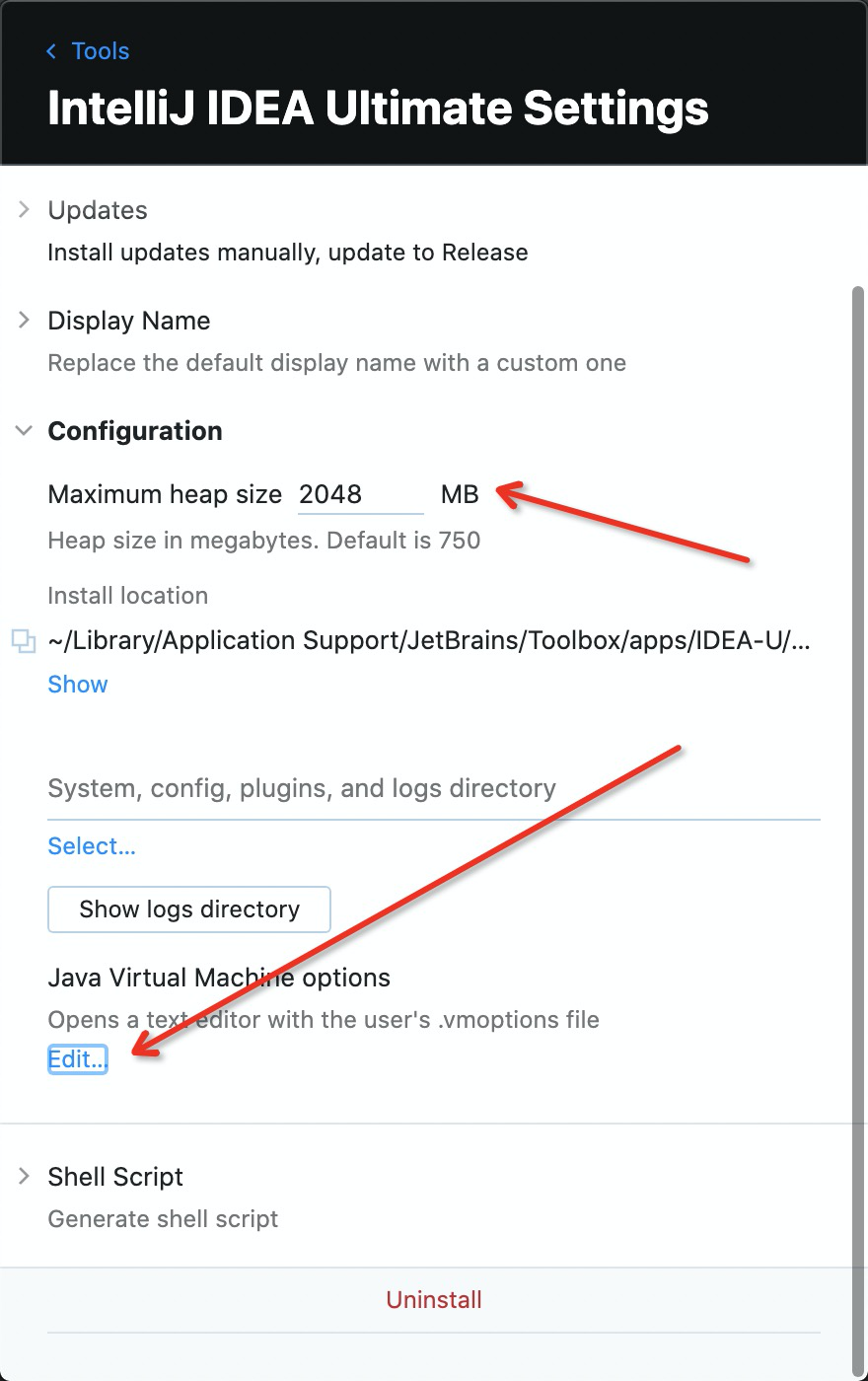
Task: Click 'Heap size in megabytes. Default is 750'
Action: point(264,541)
